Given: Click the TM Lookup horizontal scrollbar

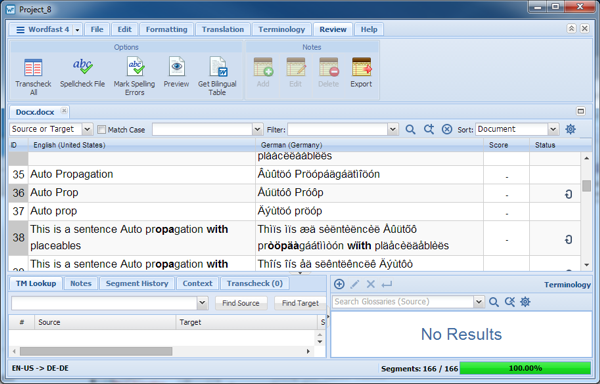Looking at the screenshot, I should point(96,351).
